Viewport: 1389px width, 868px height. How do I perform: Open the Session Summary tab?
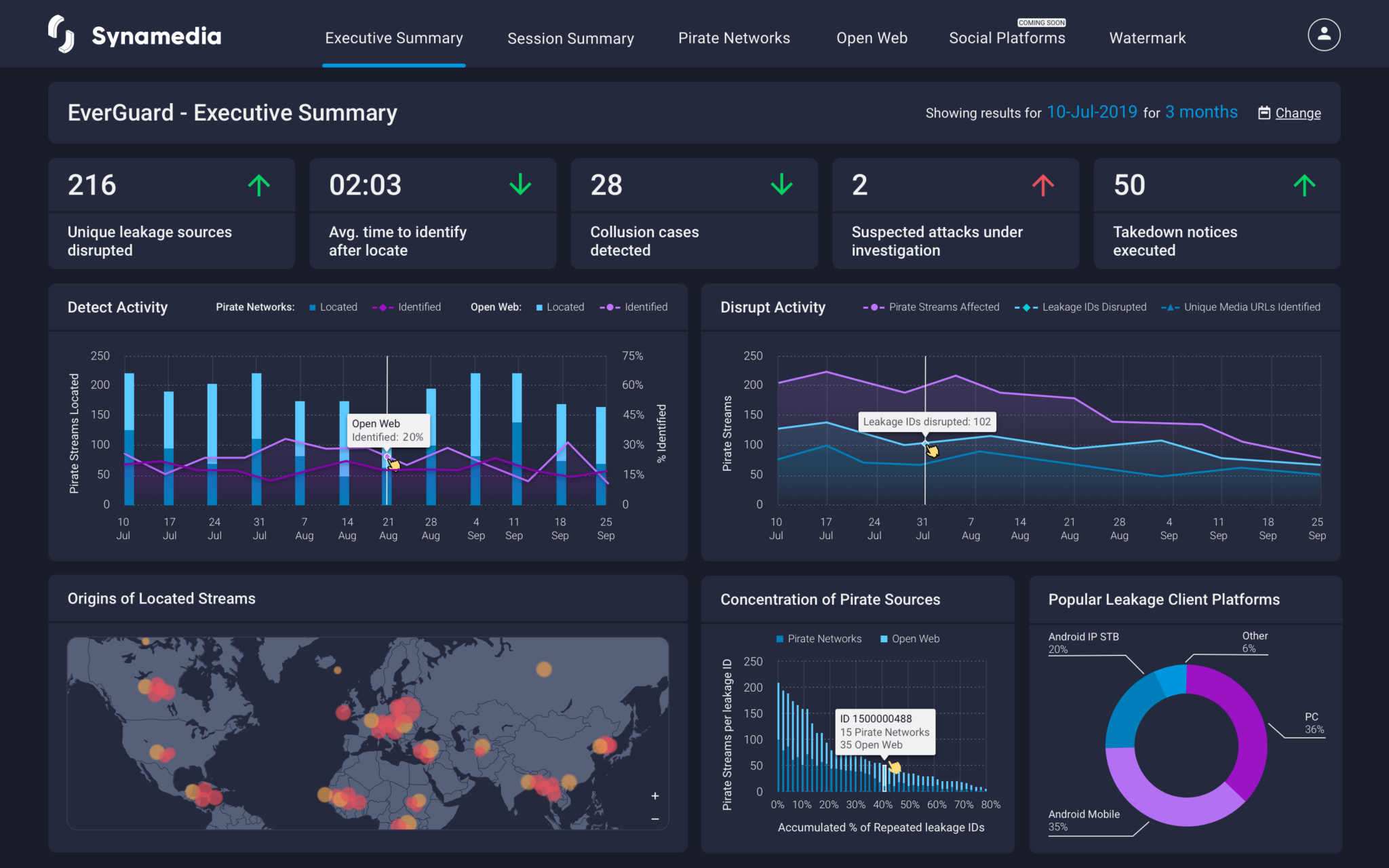[x=570, y=38]
